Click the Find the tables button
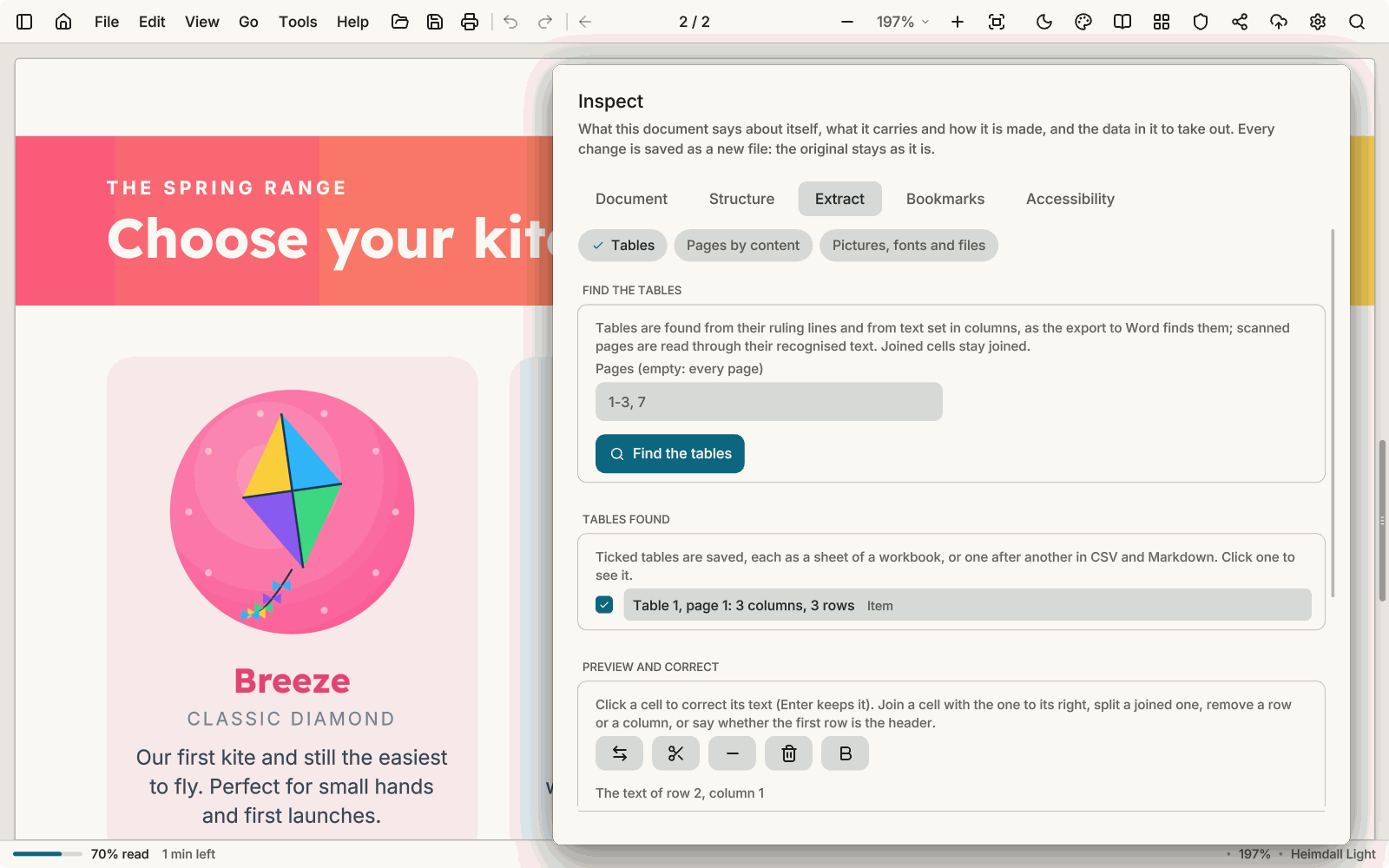The height and width of the screenshot is (868, 1389). [670, 454]
